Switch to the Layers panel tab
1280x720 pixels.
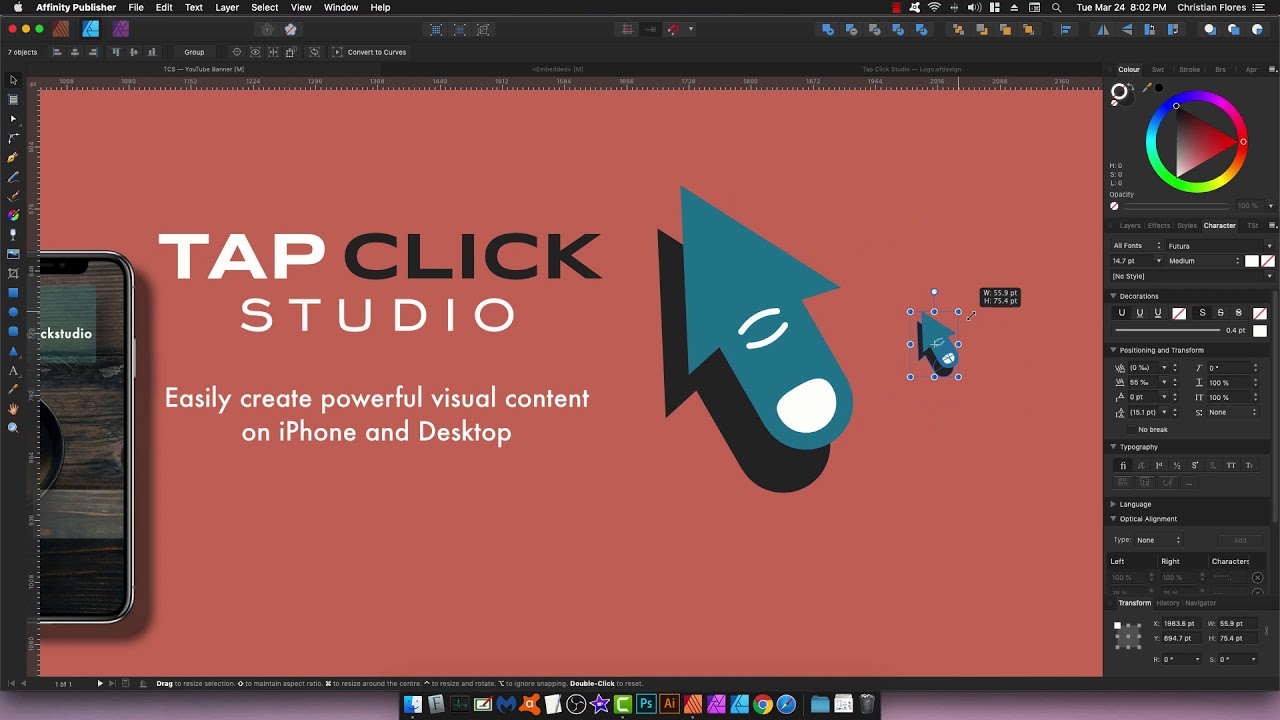coord(1130,225)
